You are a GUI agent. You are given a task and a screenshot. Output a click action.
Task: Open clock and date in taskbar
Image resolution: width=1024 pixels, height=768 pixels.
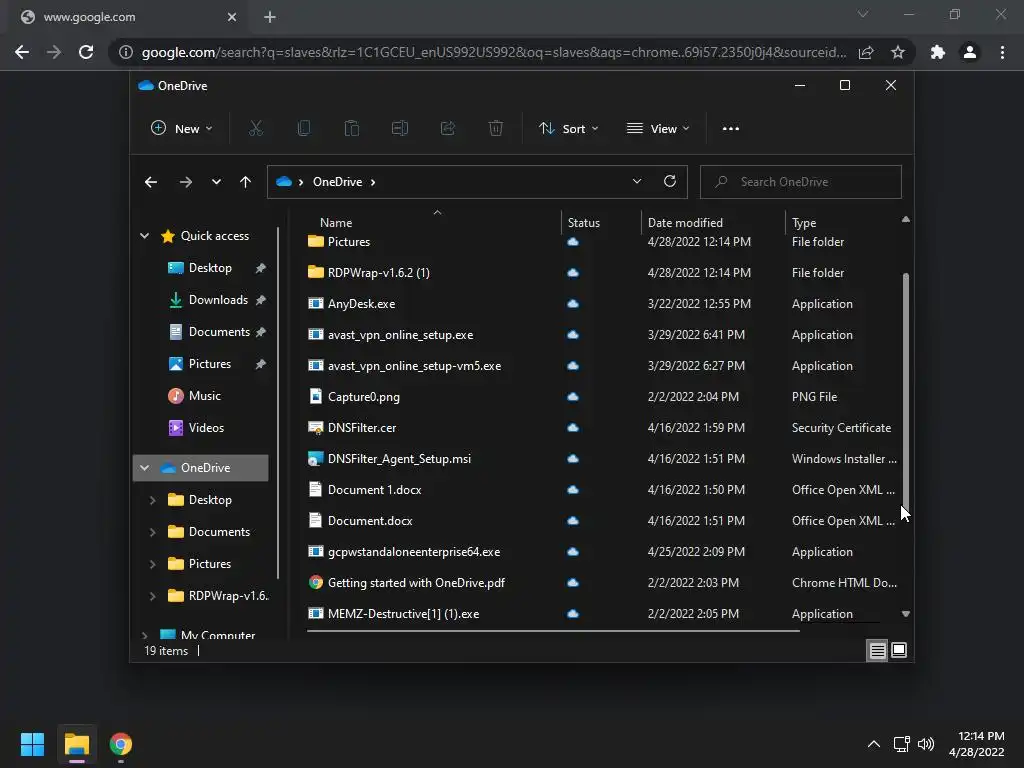977,744
